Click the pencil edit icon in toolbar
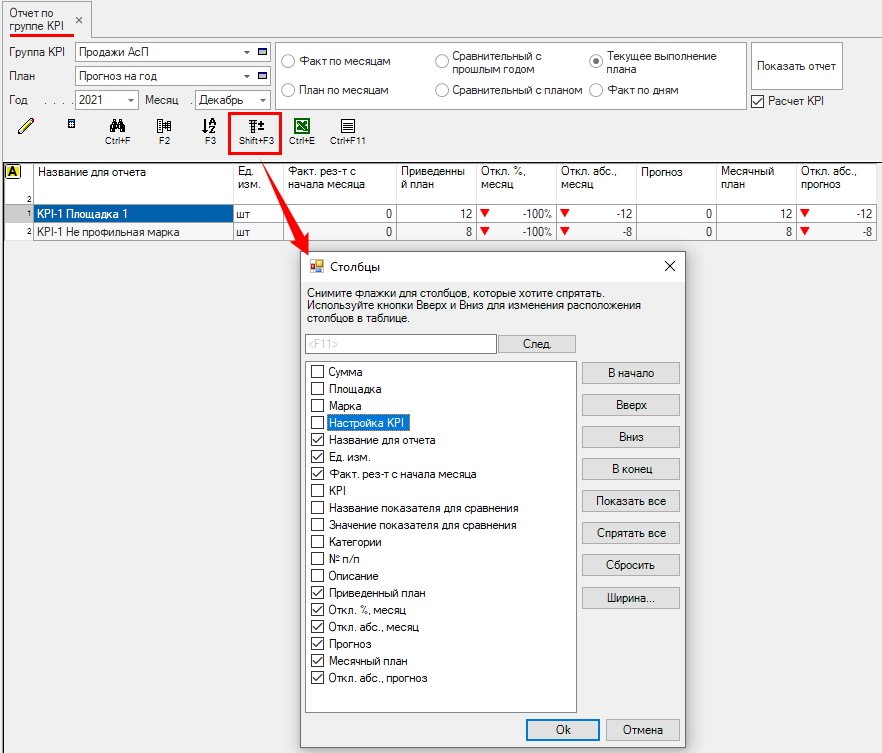Screen dimensions: 882x753 pyautogui.click(x=26, y=125)
